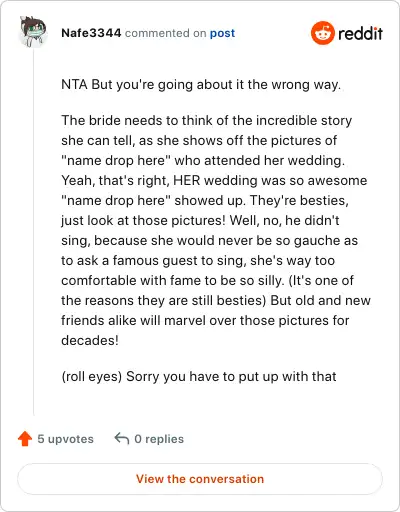Click the "(roll eyes) Sorry you have" line
The width and height of the screenshot is (400, 512).
(199, 377)
